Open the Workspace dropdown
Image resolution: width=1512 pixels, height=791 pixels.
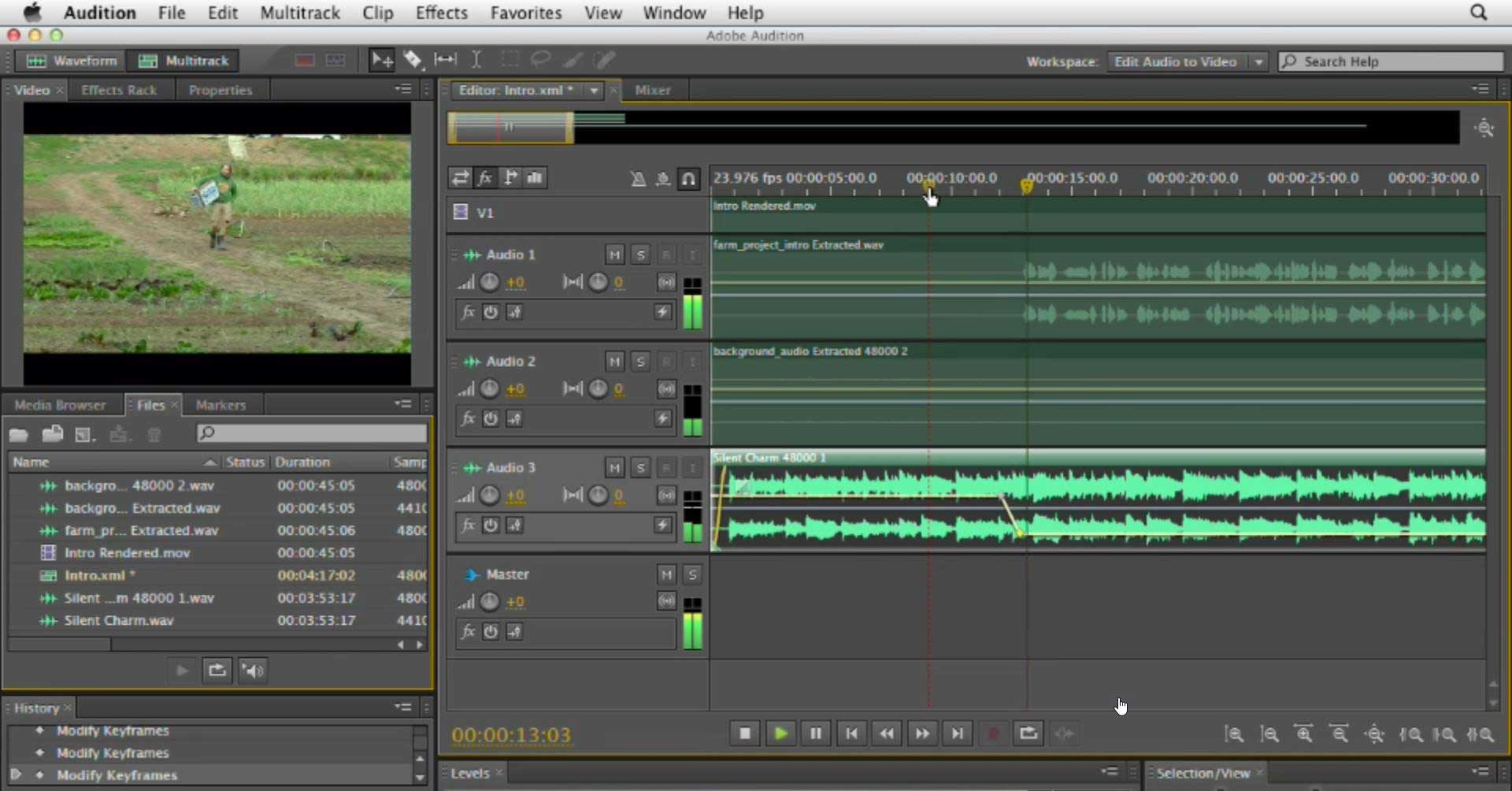coord(1187,61)
